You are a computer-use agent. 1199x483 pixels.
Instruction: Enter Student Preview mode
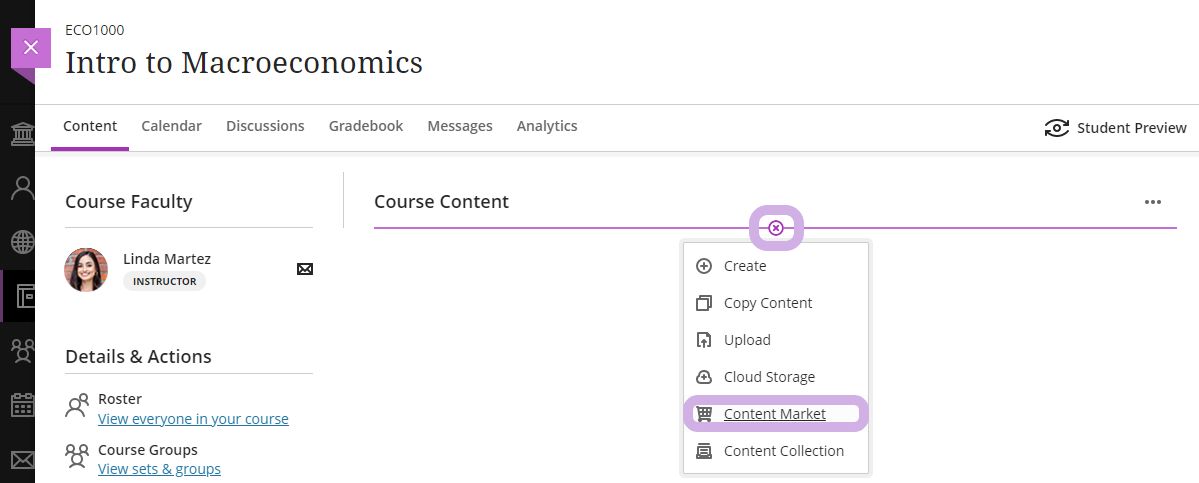coord(1116,128)
